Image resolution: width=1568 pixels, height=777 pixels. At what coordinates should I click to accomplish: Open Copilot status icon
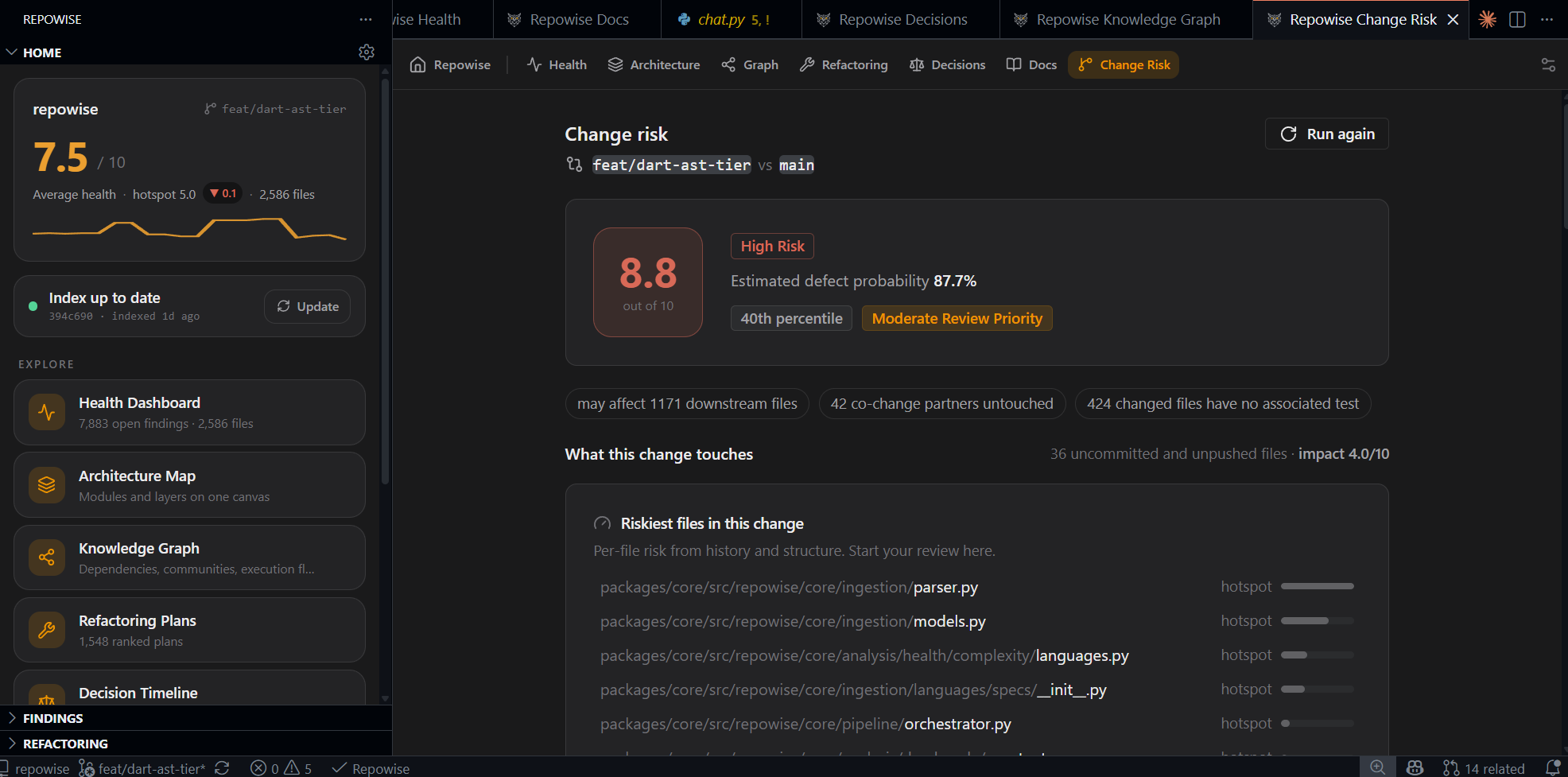click(1415, 767)
